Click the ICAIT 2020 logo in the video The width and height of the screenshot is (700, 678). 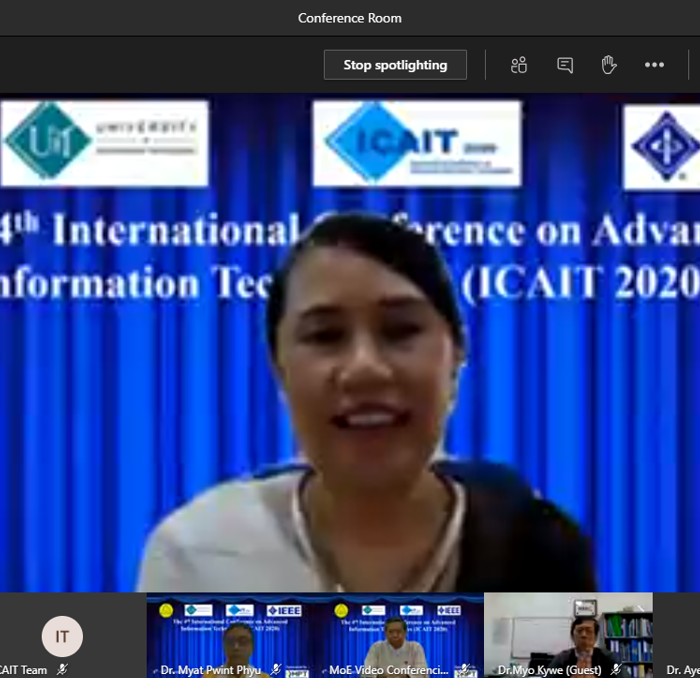pos(416,143)
